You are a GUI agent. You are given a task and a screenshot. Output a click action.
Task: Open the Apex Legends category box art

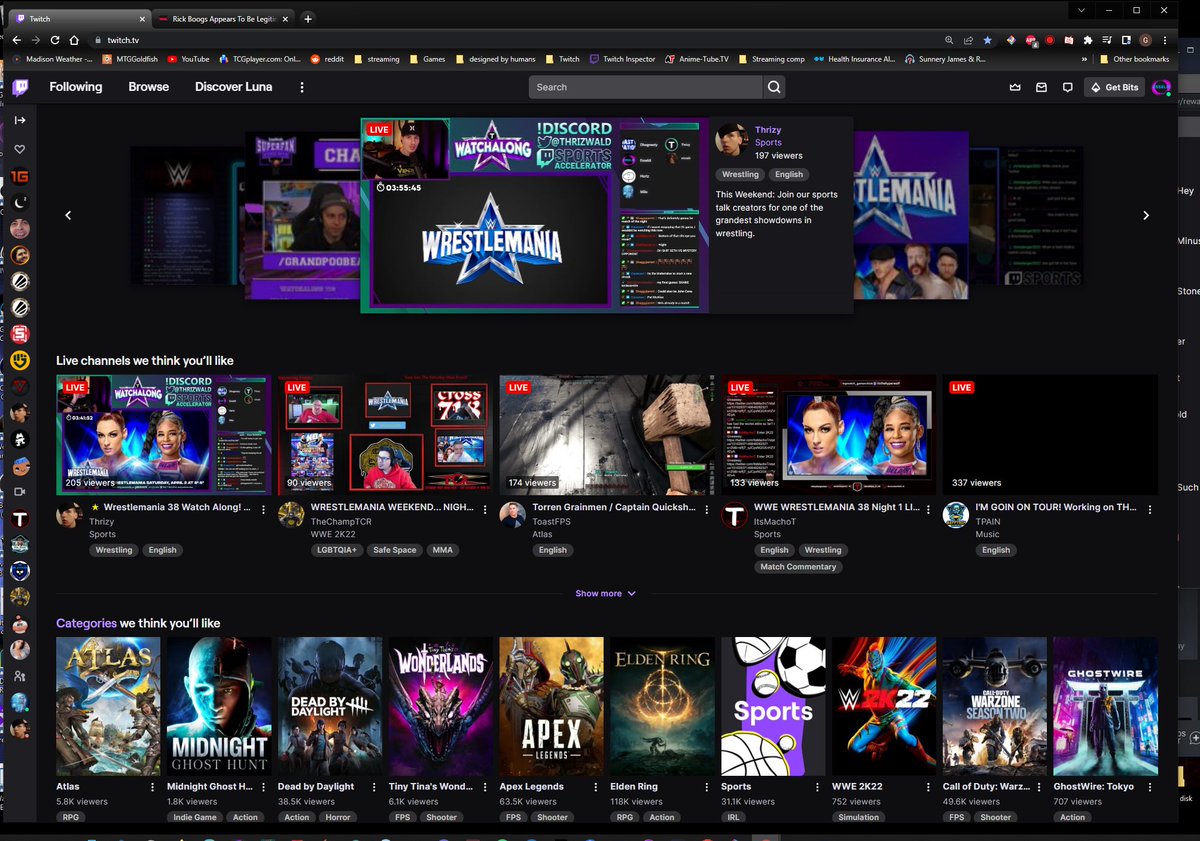point(551,707)
